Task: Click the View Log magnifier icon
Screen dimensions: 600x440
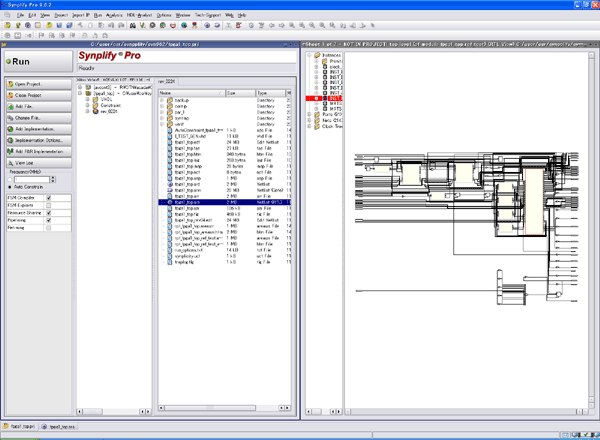Action: coord(11,163)
